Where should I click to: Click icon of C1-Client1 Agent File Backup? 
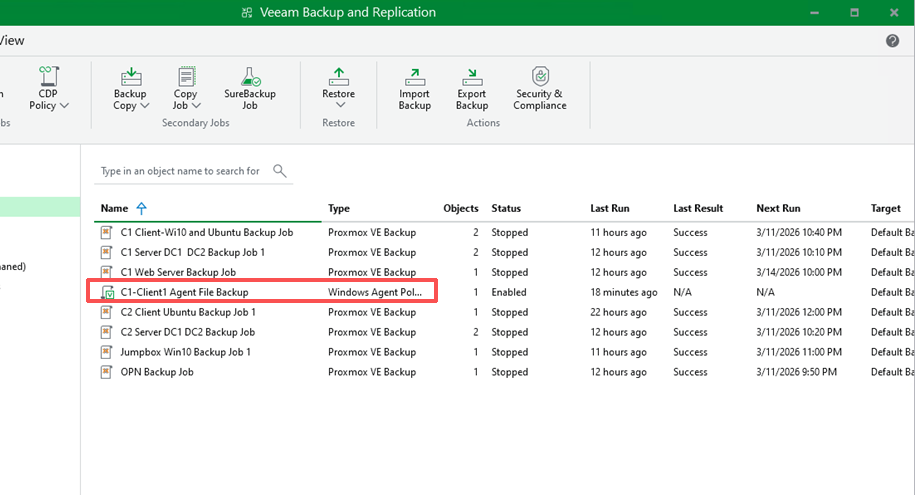click(107, 292)
